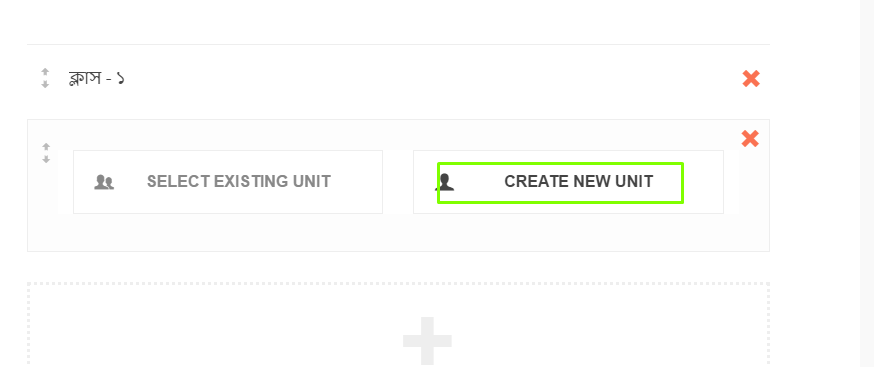Click the single-person icon for new unit
This screenshot has height=367, width=874.
coord(445,182)
